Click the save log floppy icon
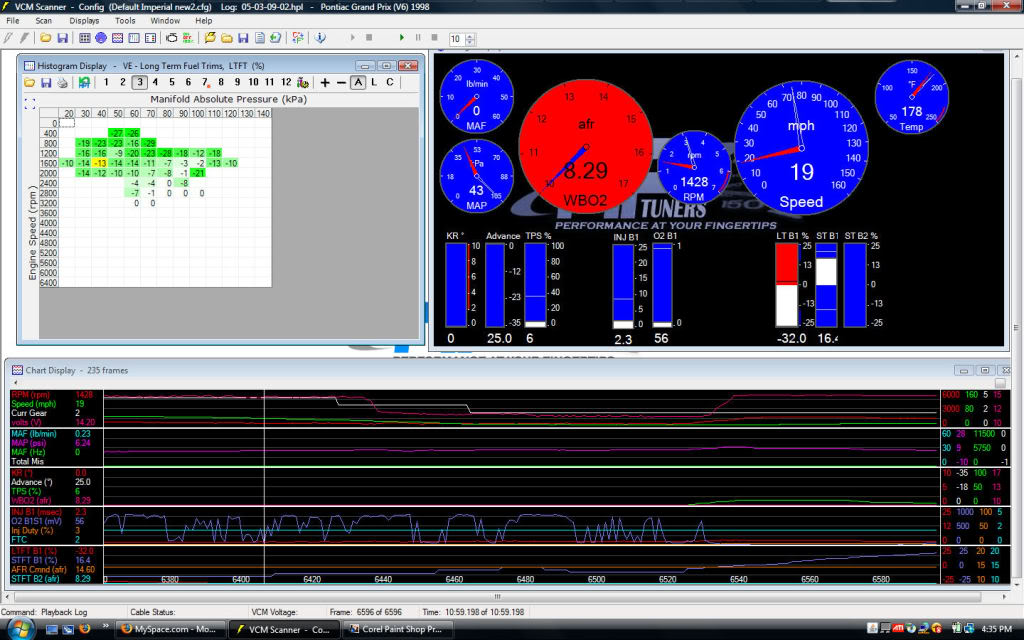Screen dimensions: 1024x640 click(243, 38)
